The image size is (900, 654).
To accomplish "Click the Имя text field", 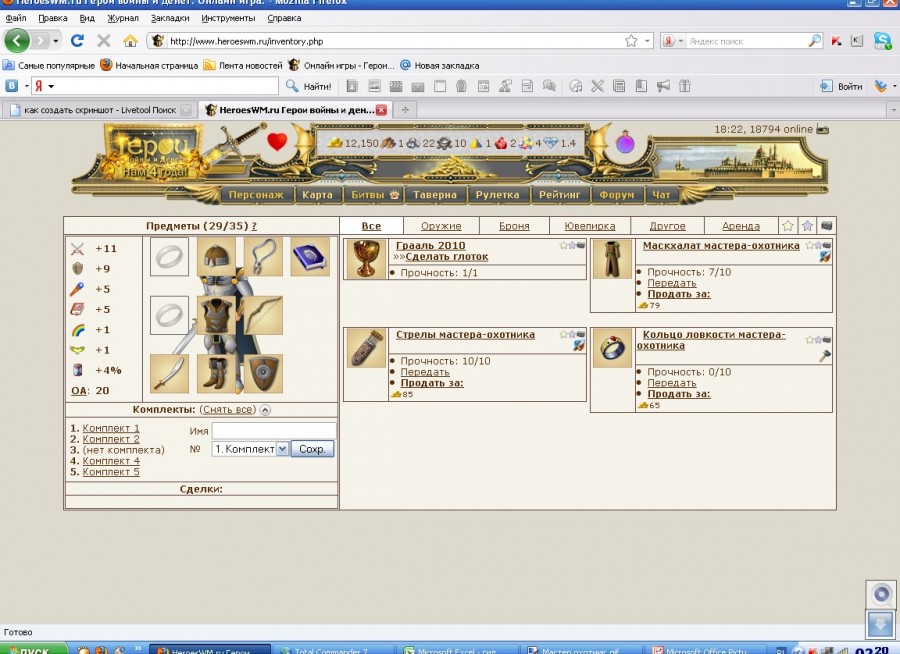I will 273,430.
